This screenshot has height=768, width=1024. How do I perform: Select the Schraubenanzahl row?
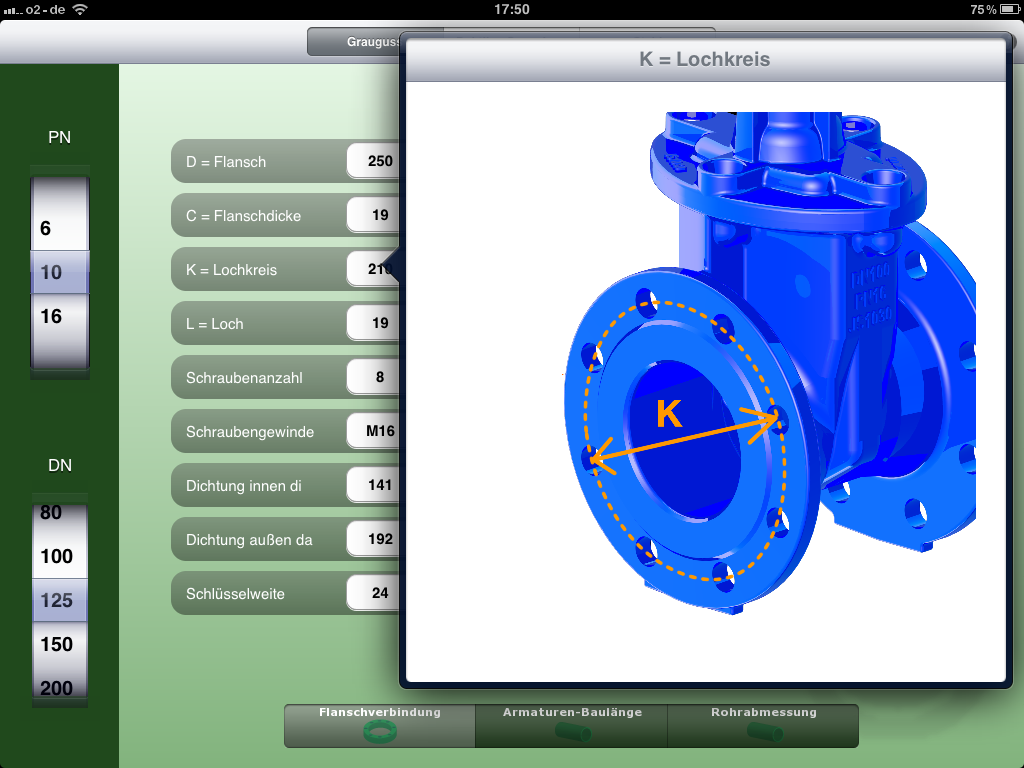pos(262,377)
